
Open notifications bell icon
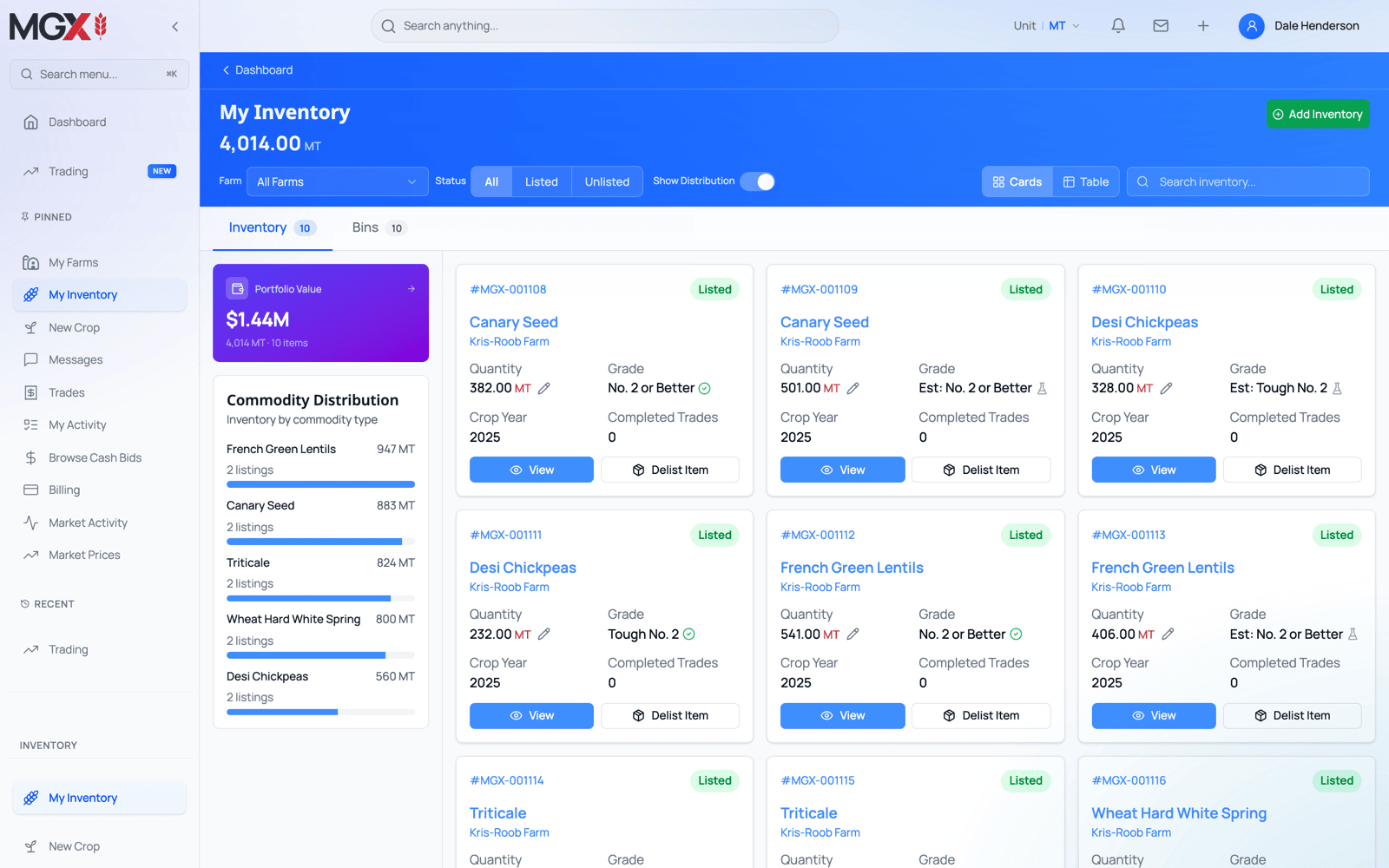point(1118,26)
